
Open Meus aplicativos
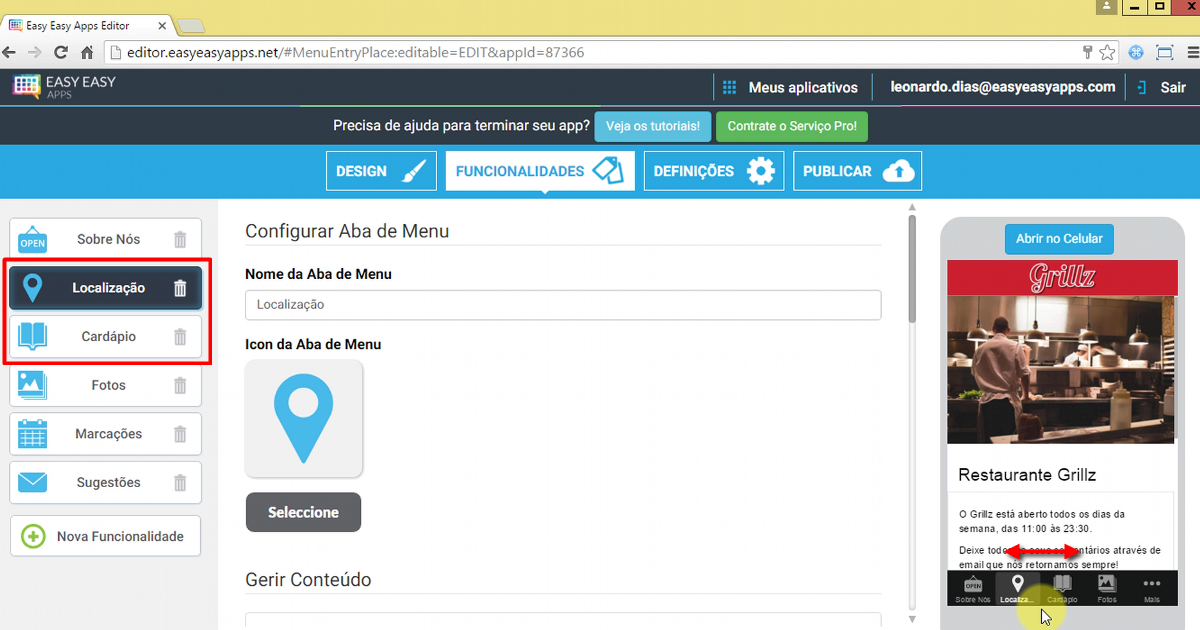click(790, 88)
